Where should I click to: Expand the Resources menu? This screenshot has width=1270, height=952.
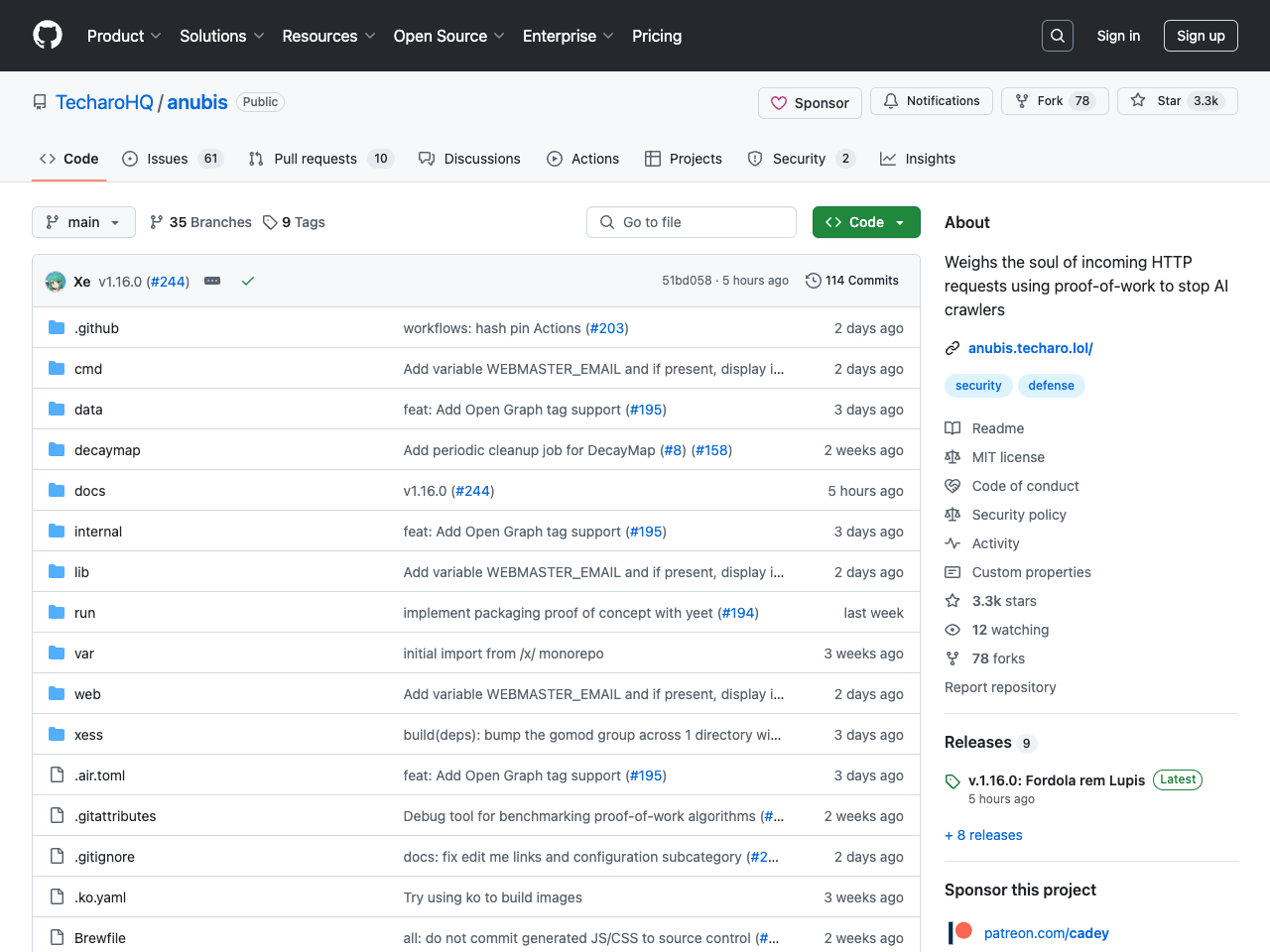click(328, 36)
